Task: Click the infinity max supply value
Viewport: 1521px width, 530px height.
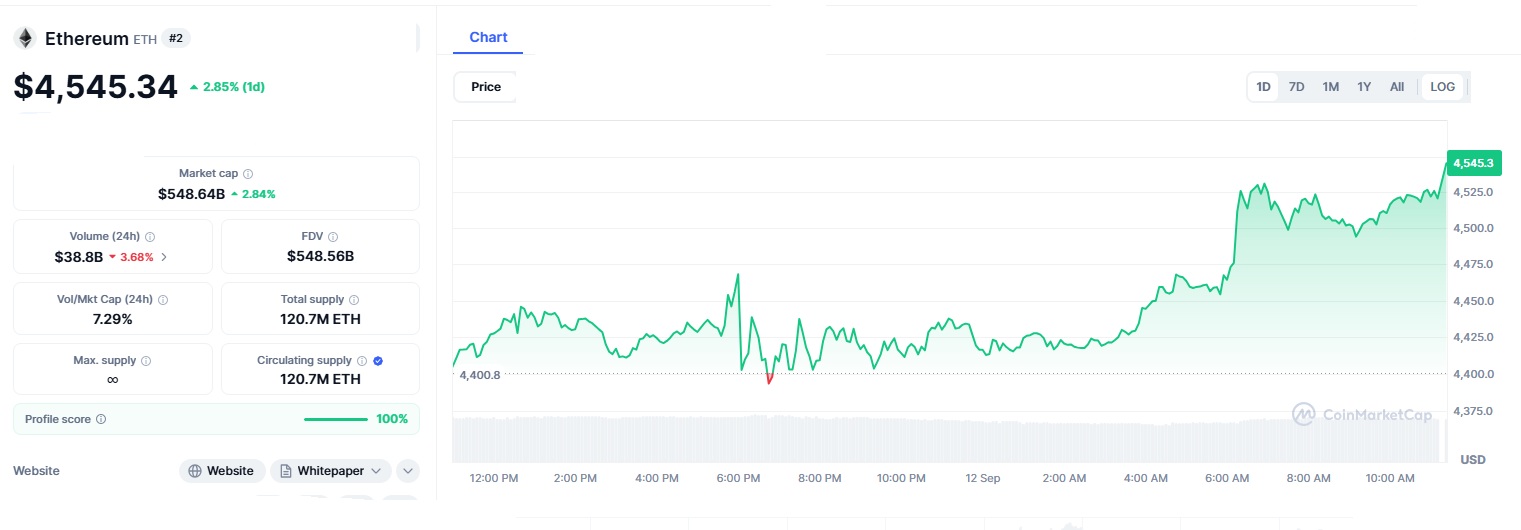Action: click(x=112, y=380)
